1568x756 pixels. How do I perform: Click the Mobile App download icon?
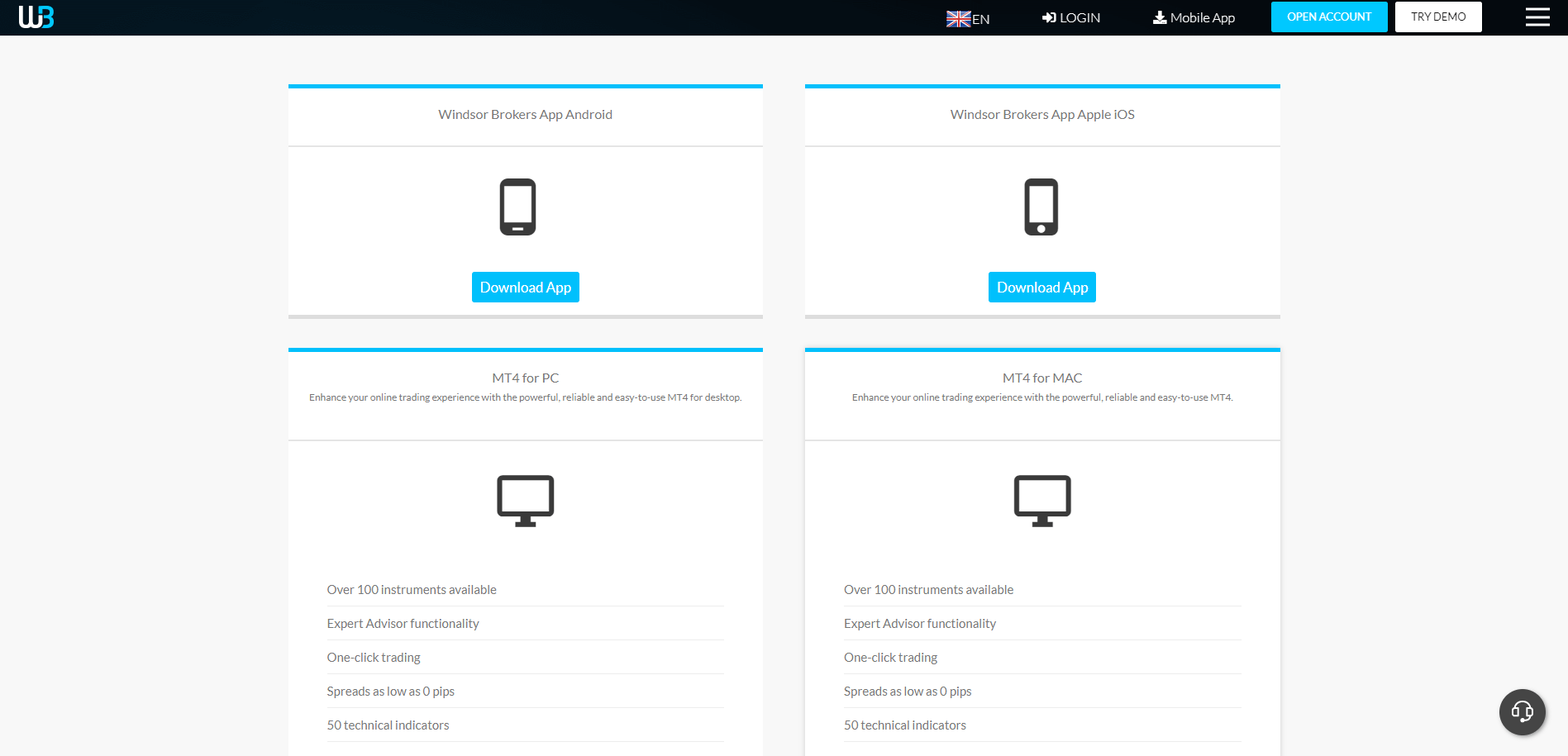[1160, 17]
